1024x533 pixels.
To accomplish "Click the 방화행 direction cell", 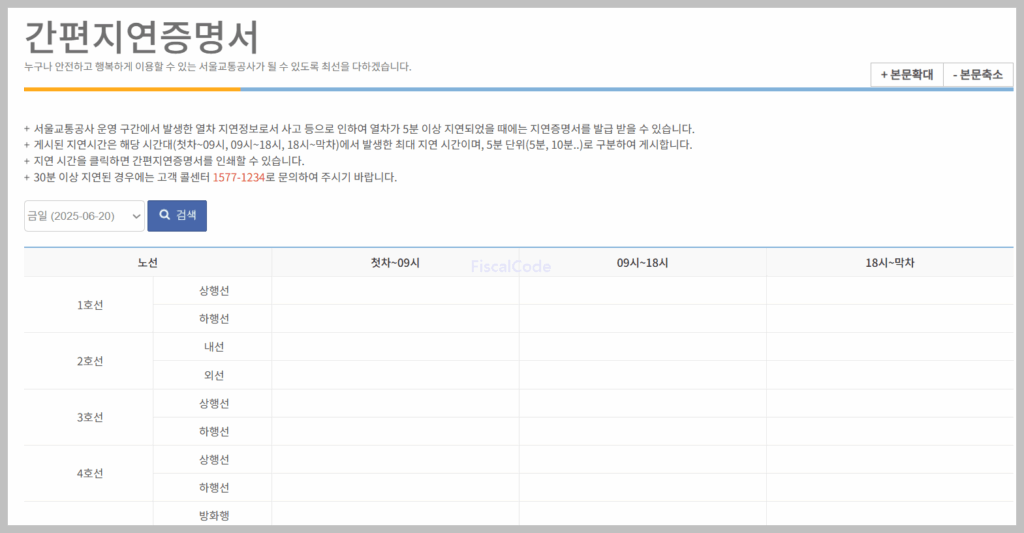I will [x=213, y=515].
